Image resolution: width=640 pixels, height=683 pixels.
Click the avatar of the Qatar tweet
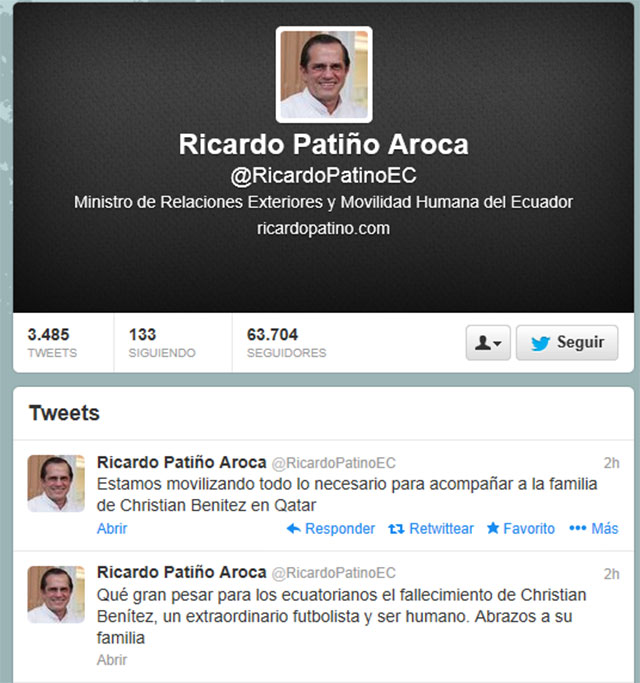[x=56, y=484]
